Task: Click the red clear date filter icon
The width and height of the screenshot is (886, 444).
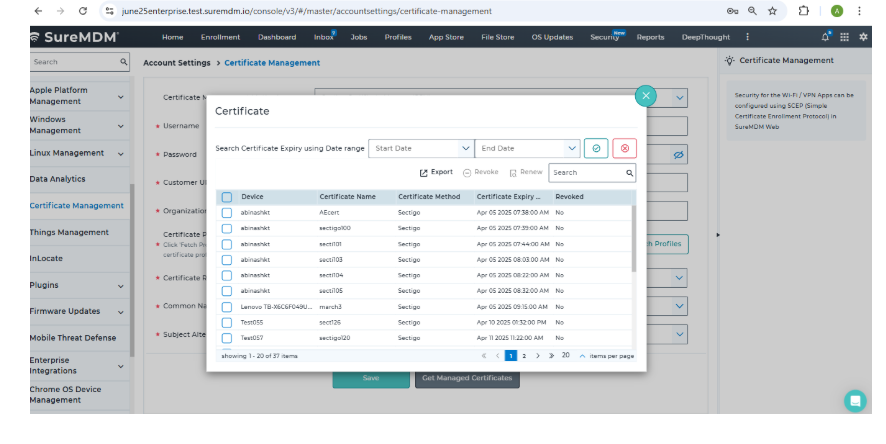Action: (x=624, y=148)
